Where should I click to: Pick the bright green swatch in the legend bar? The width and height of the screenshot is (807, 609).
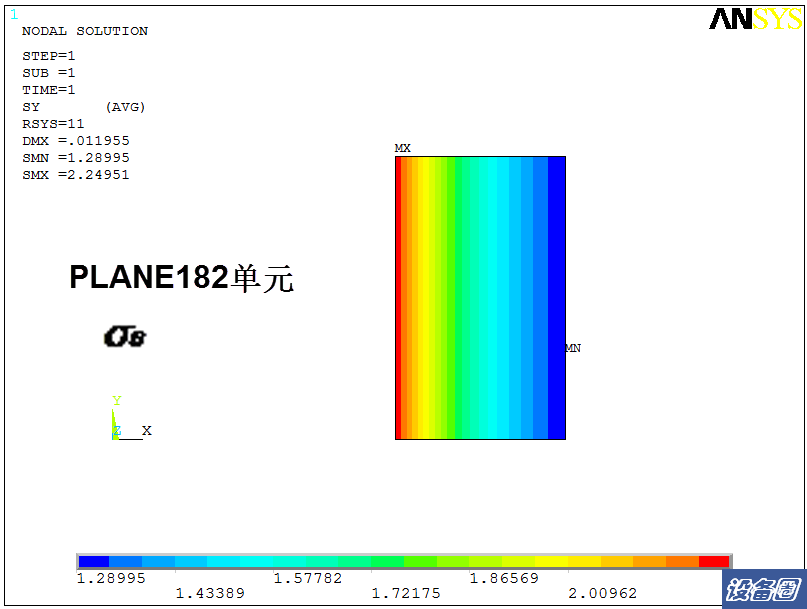420,562
